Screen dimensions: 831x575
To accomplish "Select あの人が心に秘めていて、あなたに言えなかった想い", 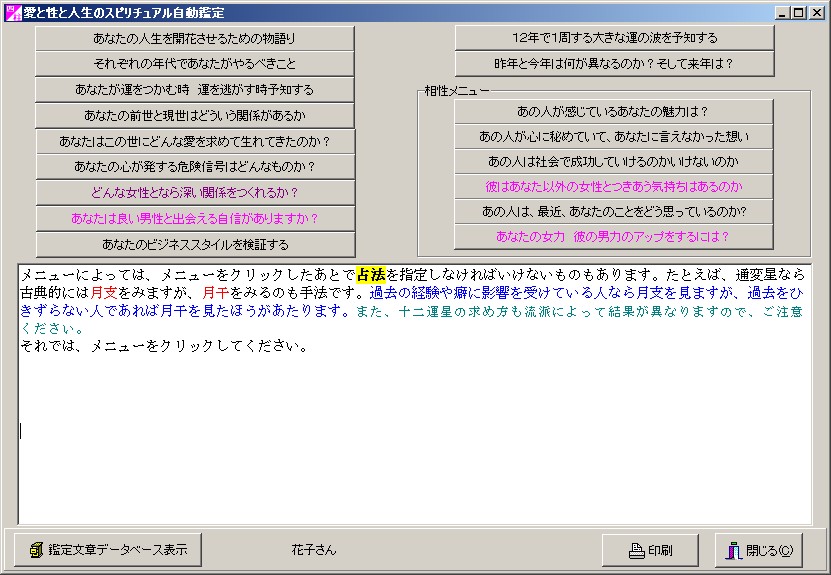I will 614,137.
